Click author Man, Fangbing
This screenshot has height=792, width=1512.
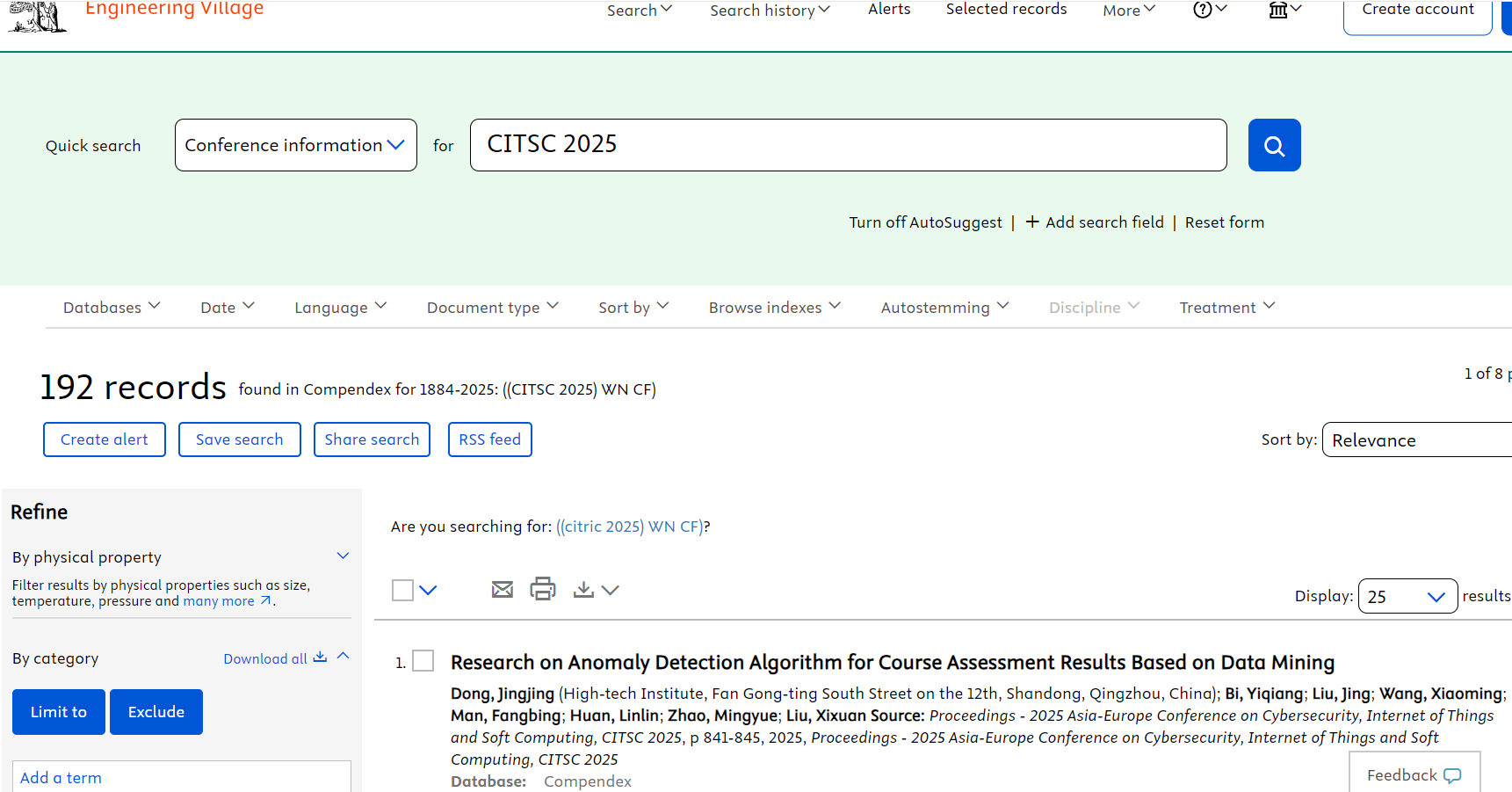(x=506, y=716)
